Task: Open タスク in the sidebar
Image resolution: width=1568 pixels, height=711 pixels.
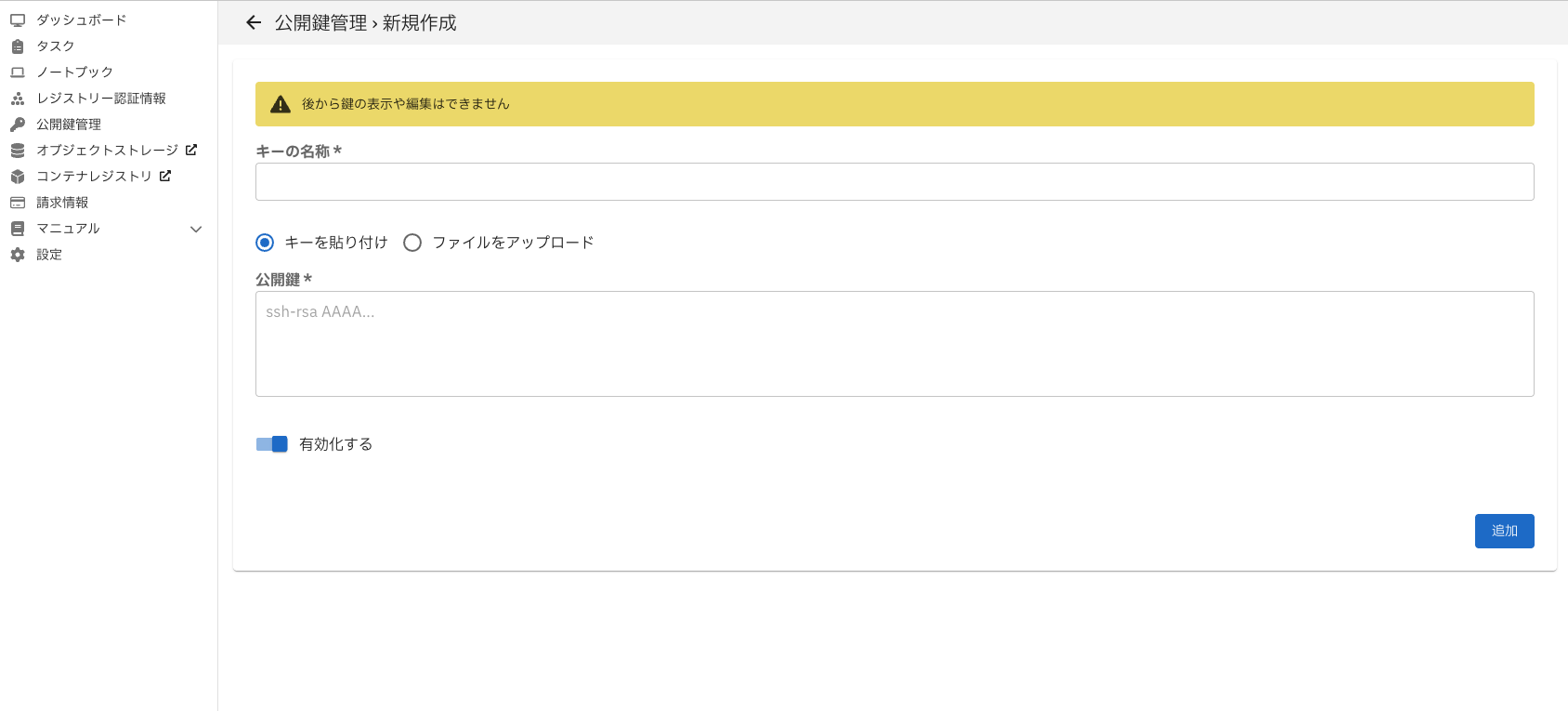Action: click(55, 46)
